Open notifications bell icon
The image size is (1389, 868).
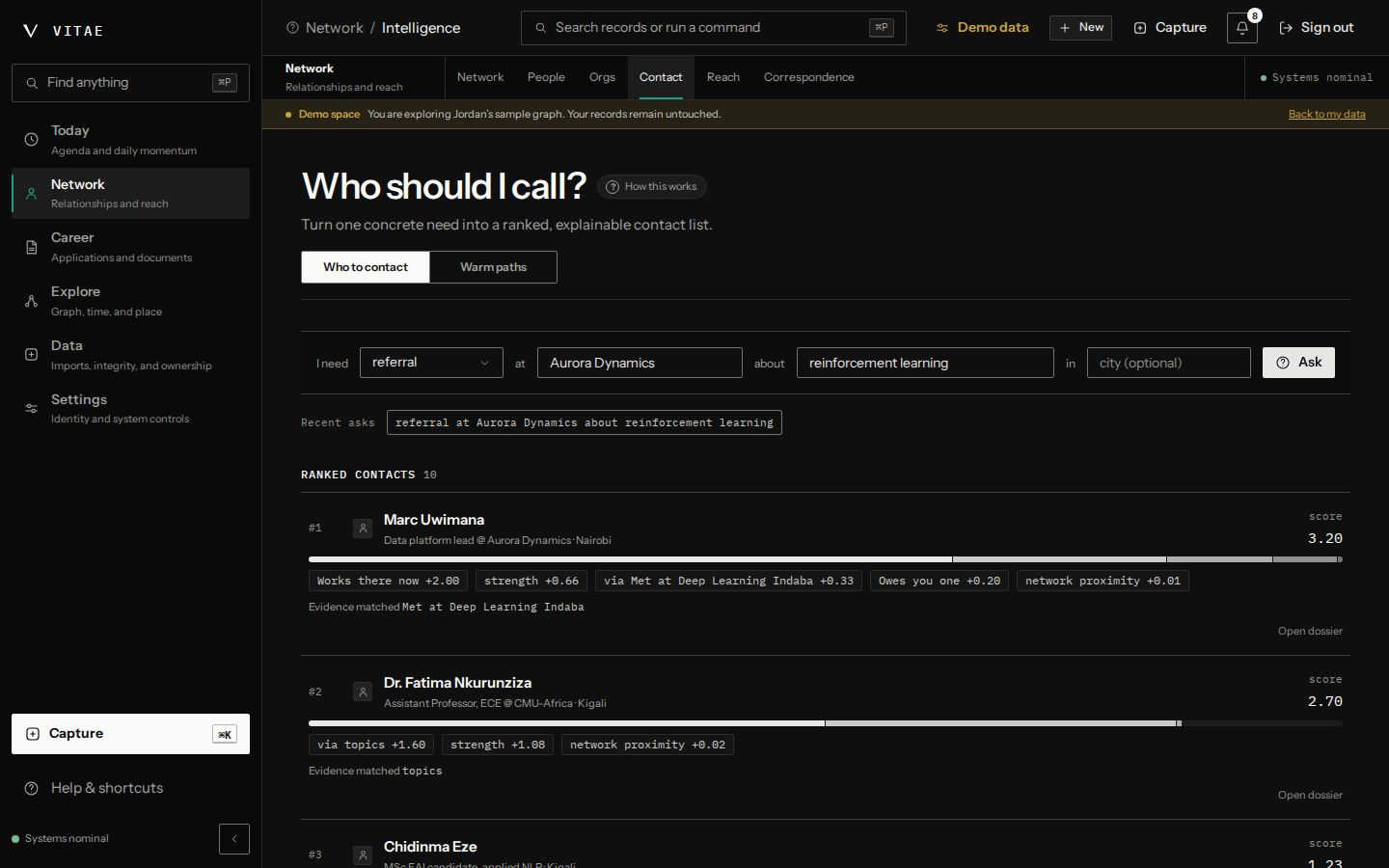[x=1242, y=28]
